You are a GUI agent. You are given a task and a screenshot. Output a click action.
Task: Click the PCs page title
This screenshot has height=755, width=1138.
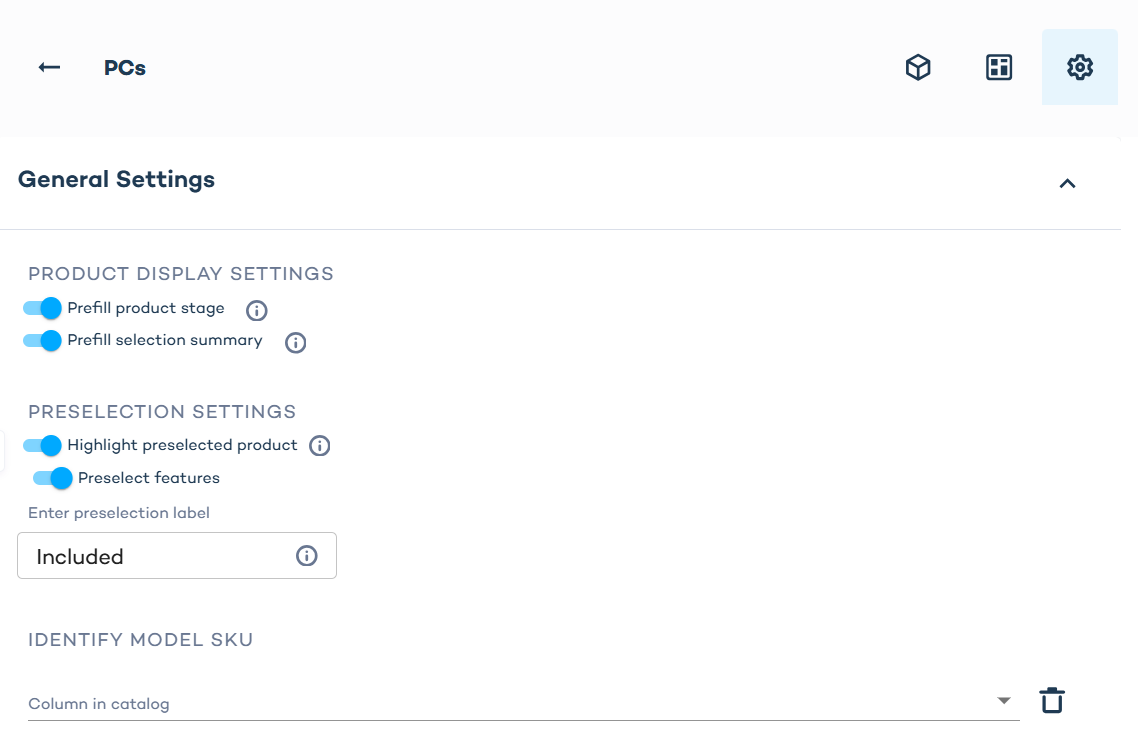point(125,68)
